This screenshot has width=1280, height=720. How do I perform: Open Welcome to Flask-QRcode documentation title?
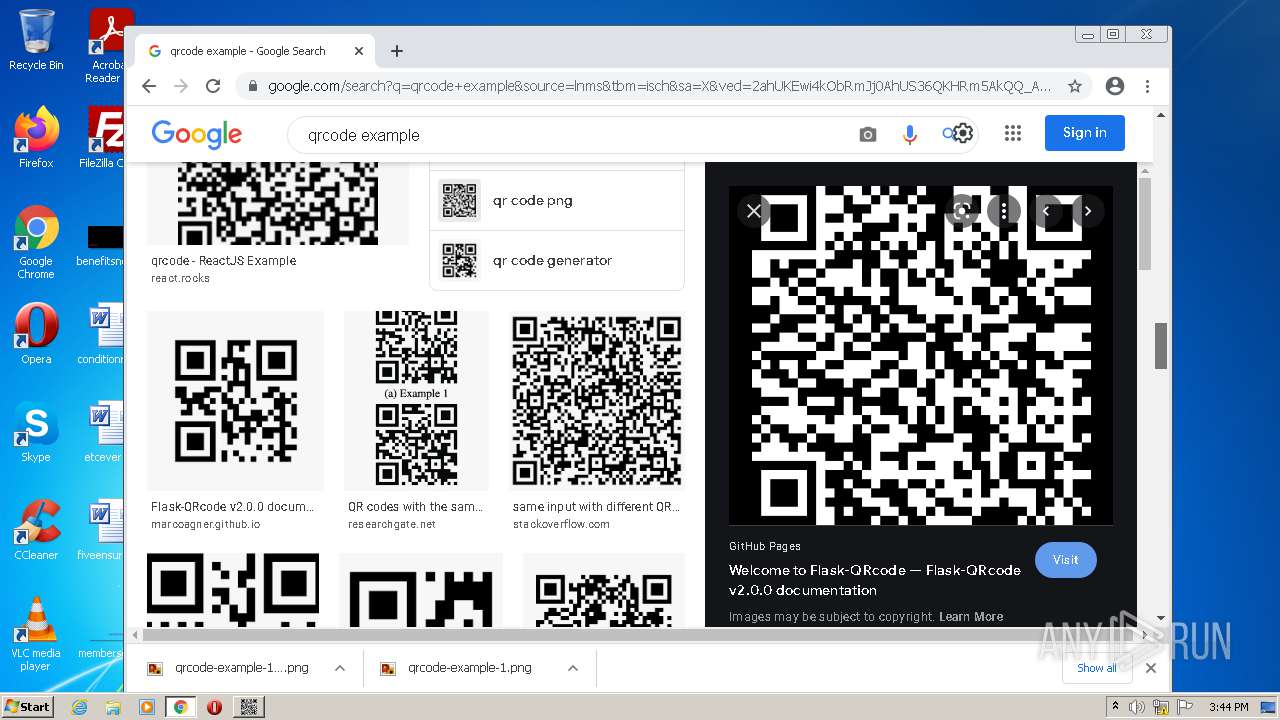coord(875,580)
